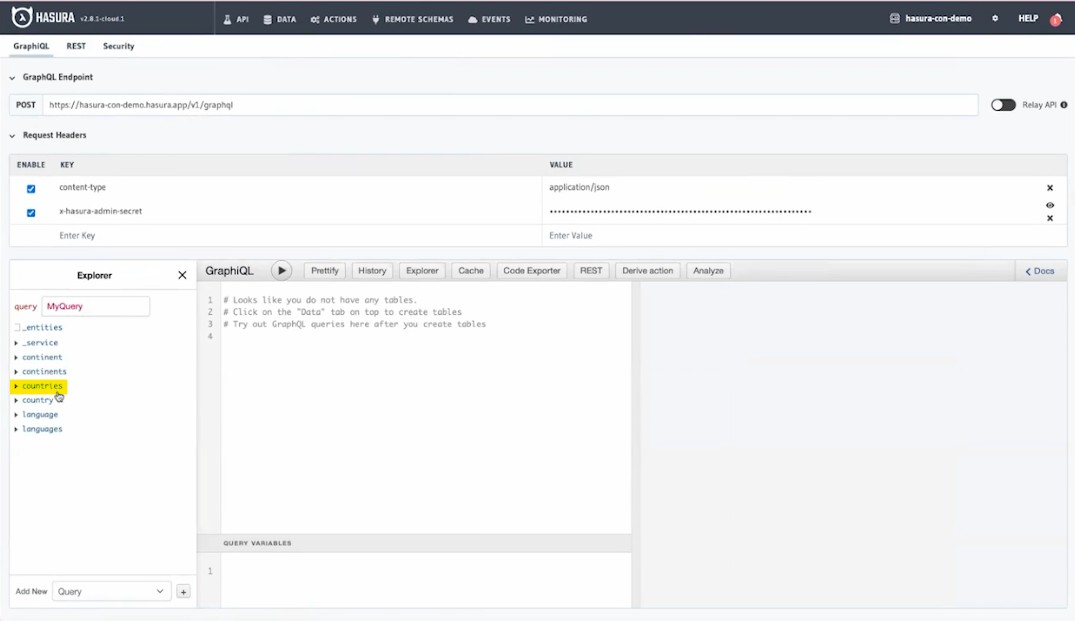Click the Prettify button
Image resolution: width=1075 pixels, height=621 pixels.
[x=325, y=271]
